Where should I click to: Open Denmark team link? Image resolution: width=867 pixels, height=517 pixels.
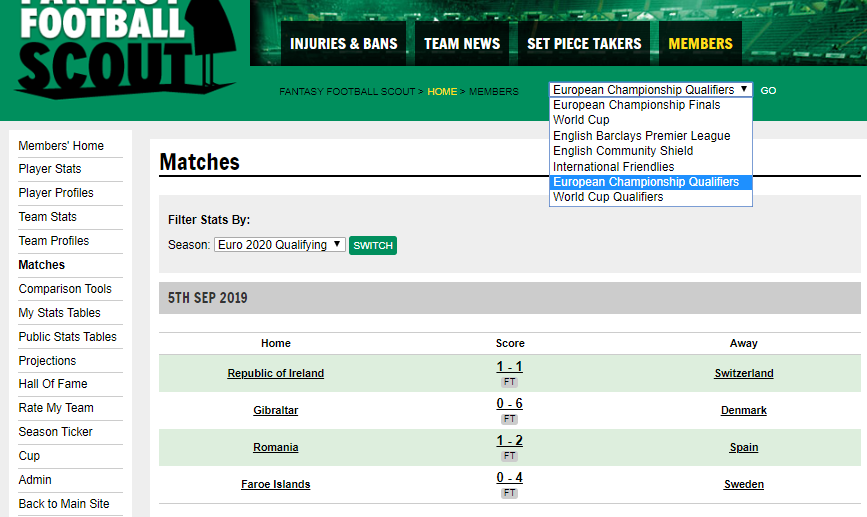pyautogui.click(x=744, y=410)
